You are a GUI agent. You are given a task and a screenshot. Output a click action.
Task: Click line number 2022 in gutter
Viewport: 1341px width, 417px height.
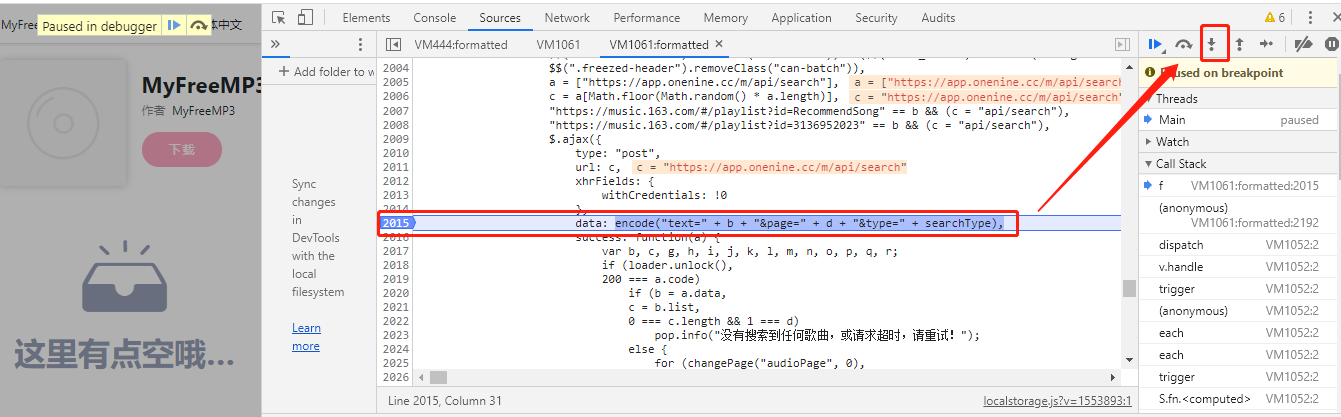[396, 321]
